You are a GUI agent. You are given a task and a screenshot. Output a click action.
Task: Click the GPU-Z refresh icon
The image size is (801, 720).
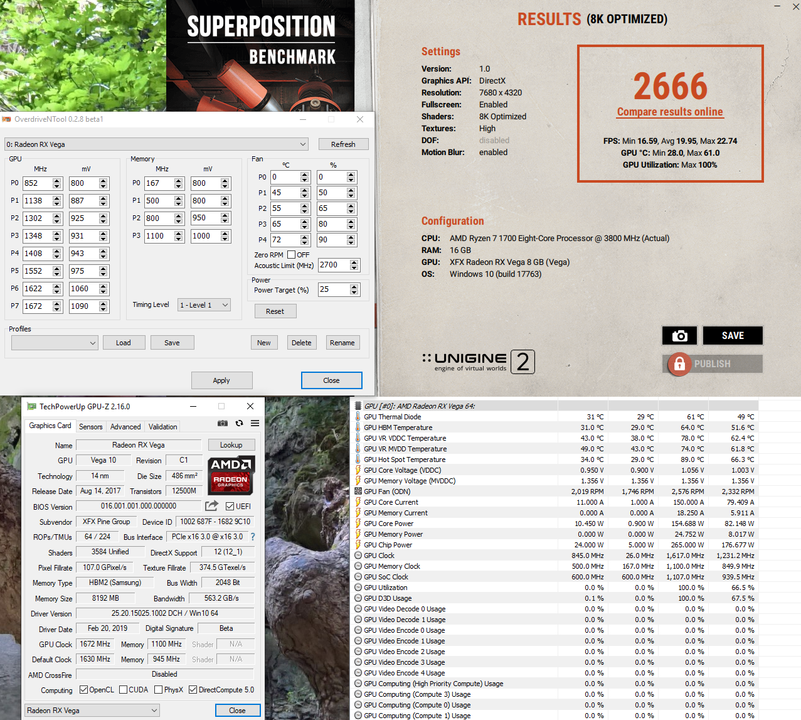pyautogui.click(x=239, y=423)
